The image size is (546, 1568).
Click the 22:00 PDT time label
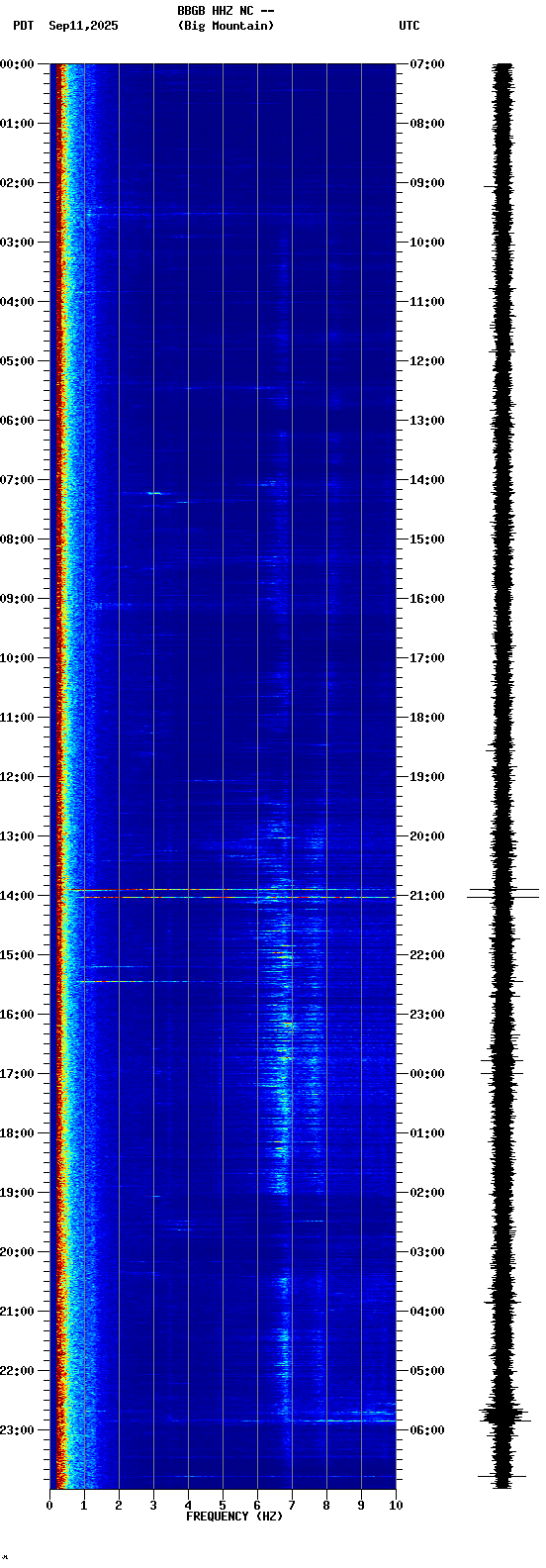click(18, 1371)
